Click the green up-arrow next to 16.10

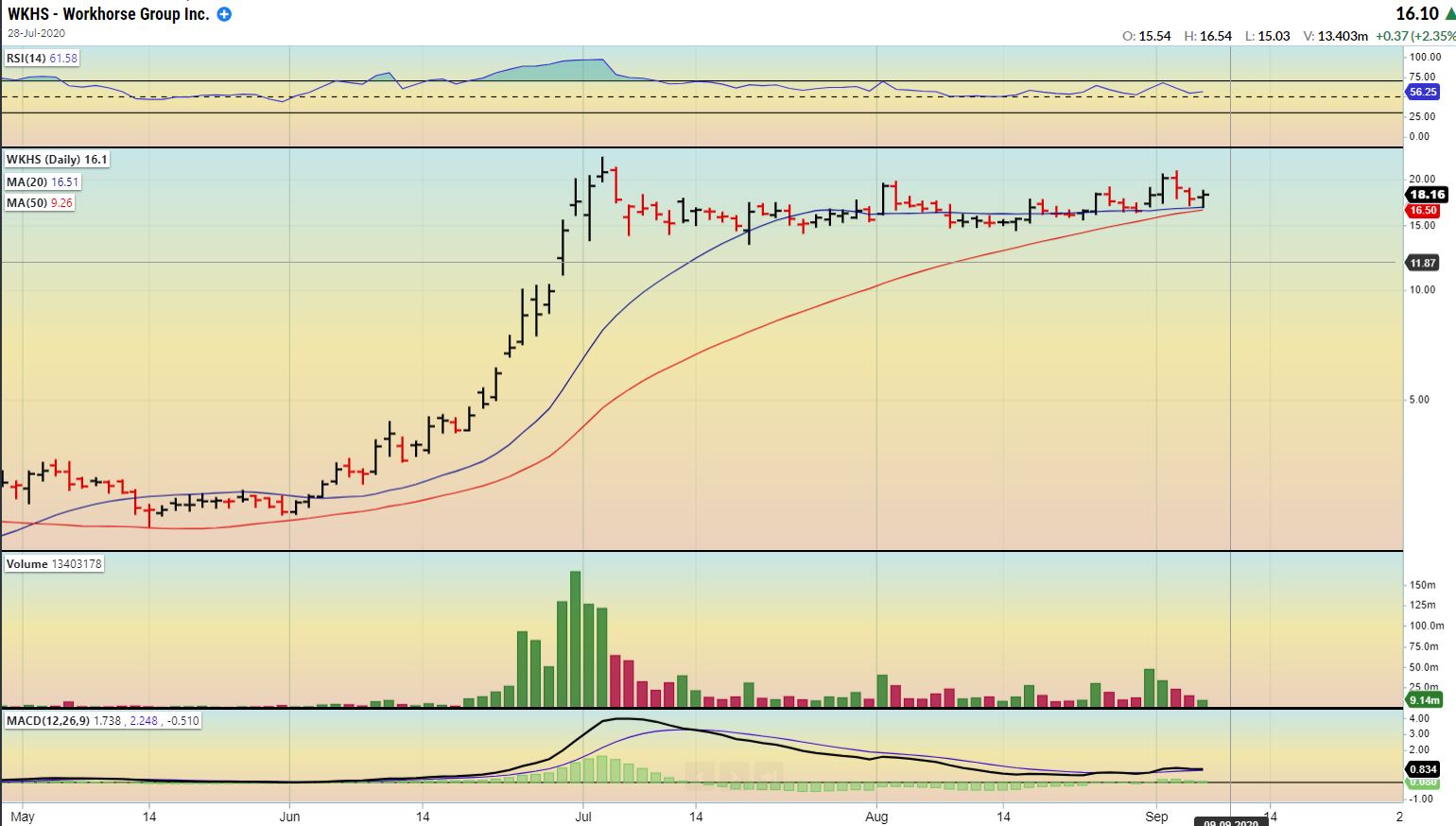(1449, 14)
